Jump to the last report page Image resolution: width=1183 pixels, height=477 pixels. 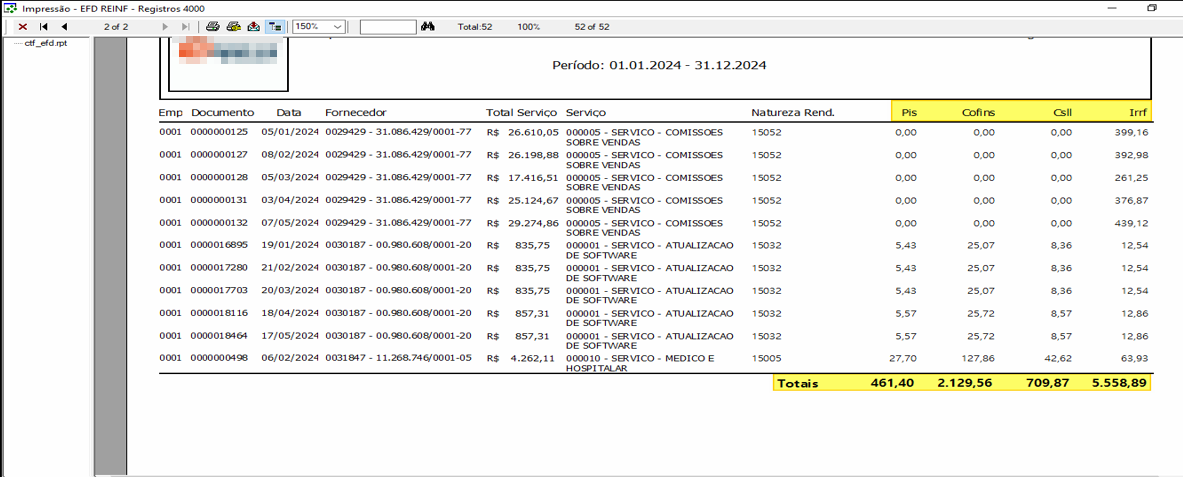point(186,26)
